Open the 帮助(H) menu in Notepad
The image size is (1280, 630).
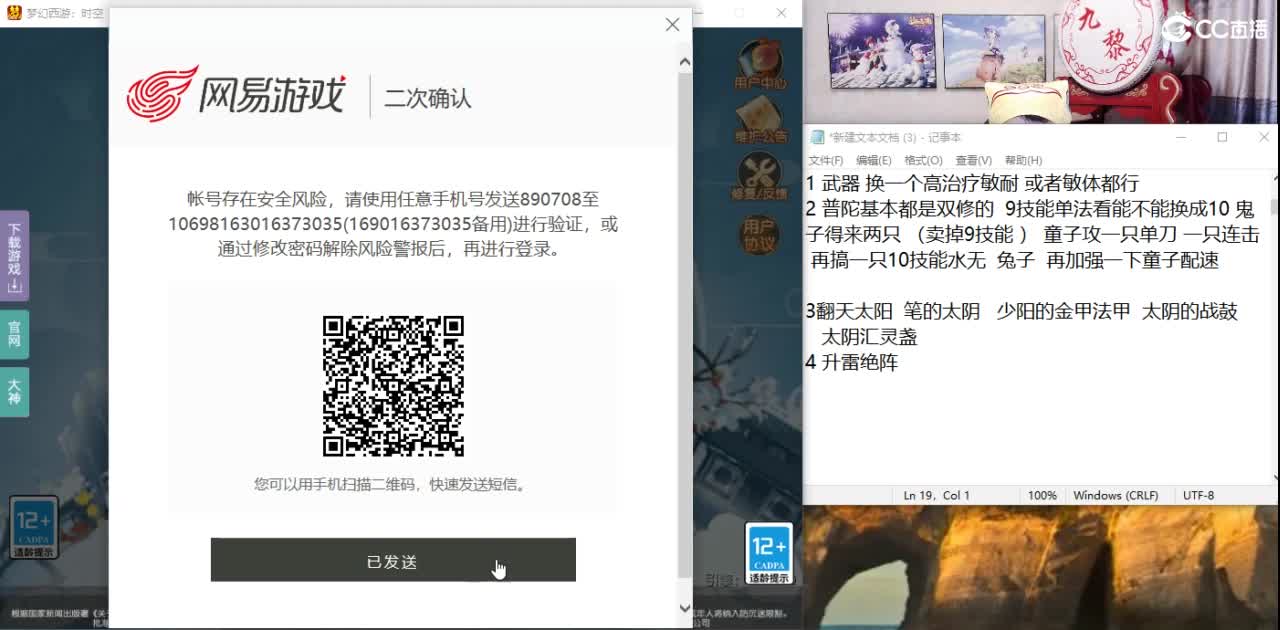[x=1023, y=160]
